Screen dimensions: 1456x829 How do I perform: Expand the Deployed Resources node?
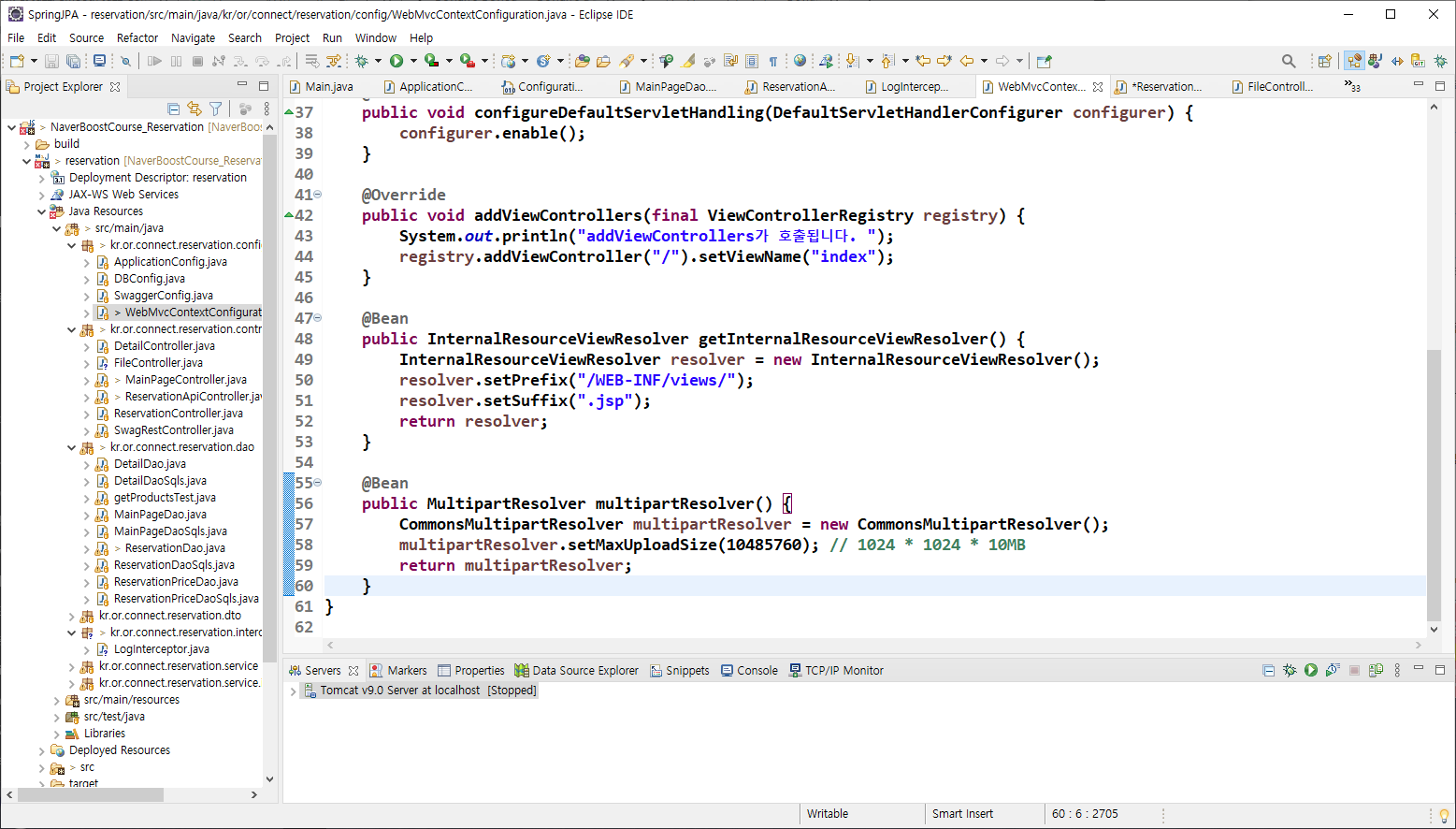[41, 750]
